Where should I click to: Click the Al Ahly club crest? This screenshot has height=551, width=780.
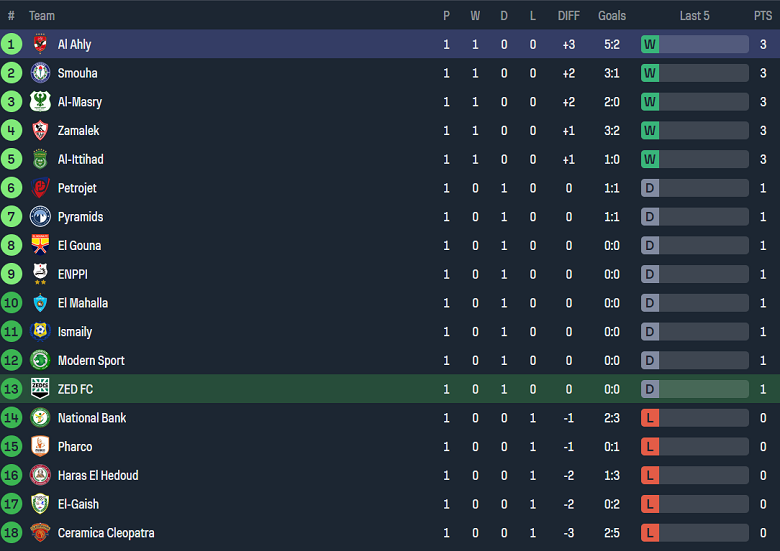tap(40, 44)
